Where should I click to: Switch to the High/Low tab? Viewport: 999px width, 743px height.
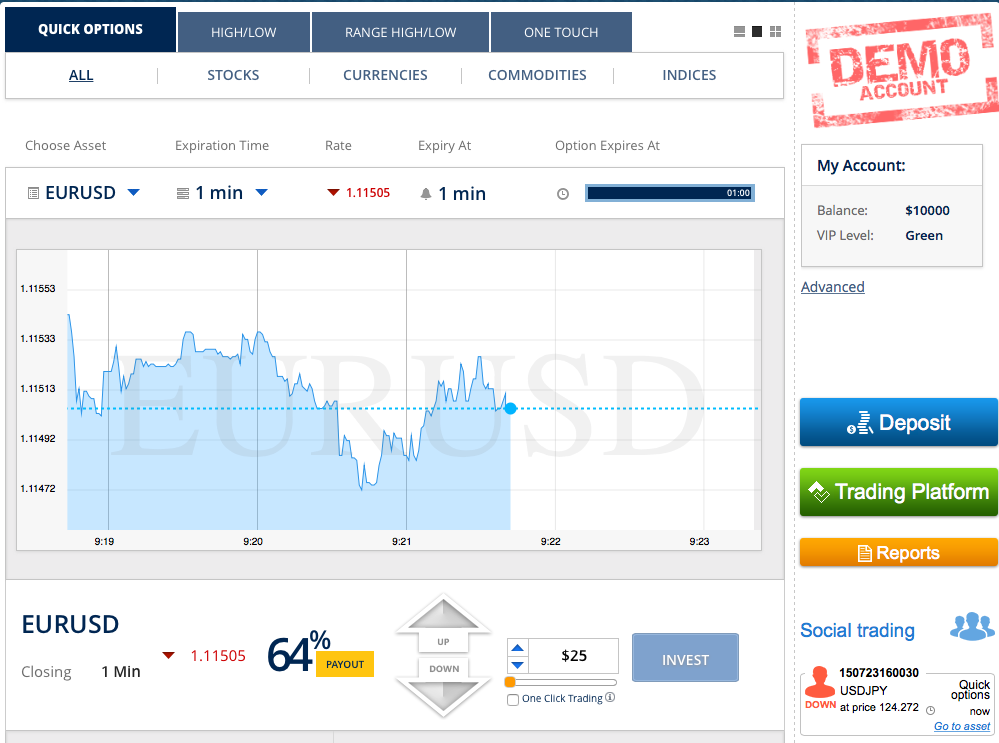tap(243, 32)
